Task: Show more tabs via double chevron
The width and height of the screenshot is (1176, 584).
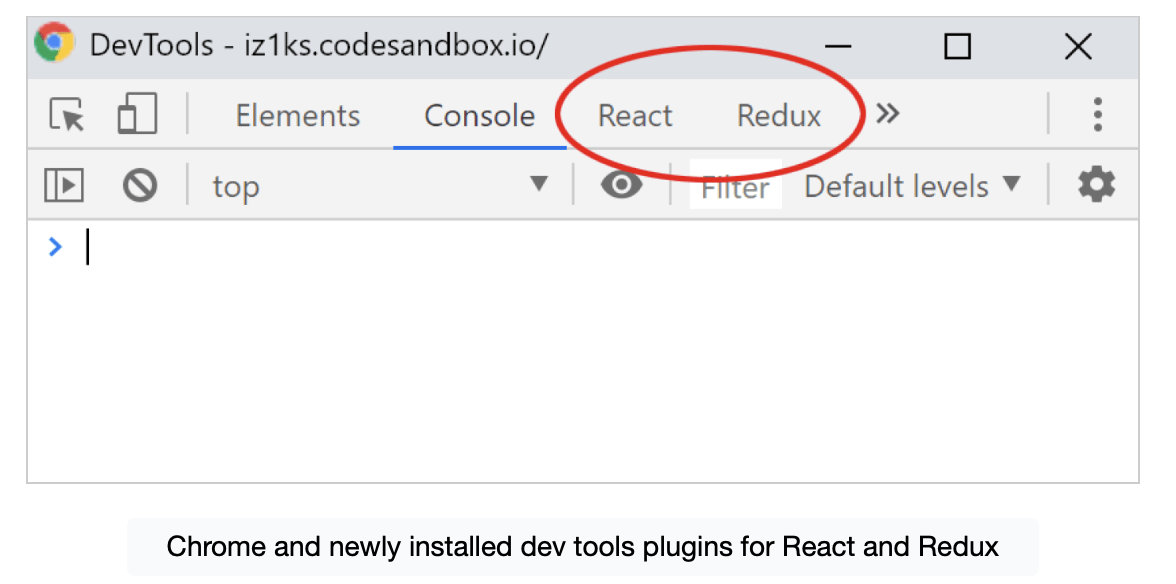Action: [888, 115]
